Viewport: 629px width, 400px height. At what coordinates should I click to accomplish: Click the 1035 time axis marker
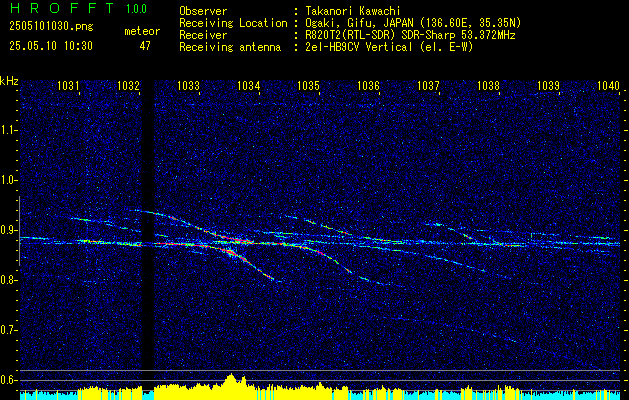tap(308, 85)
